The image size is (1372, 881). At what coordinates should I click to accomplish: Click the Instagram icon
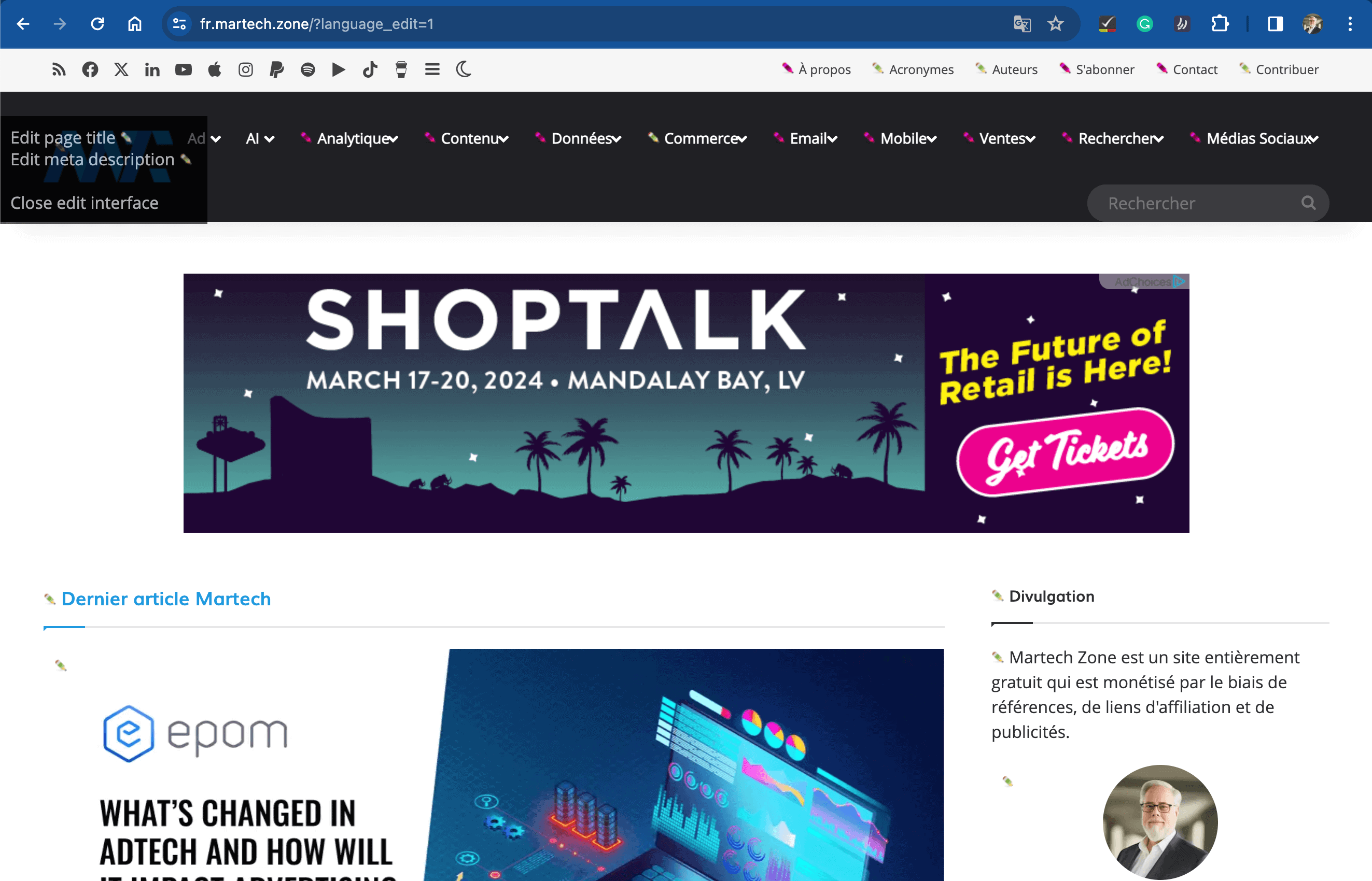tap(246, 70)
